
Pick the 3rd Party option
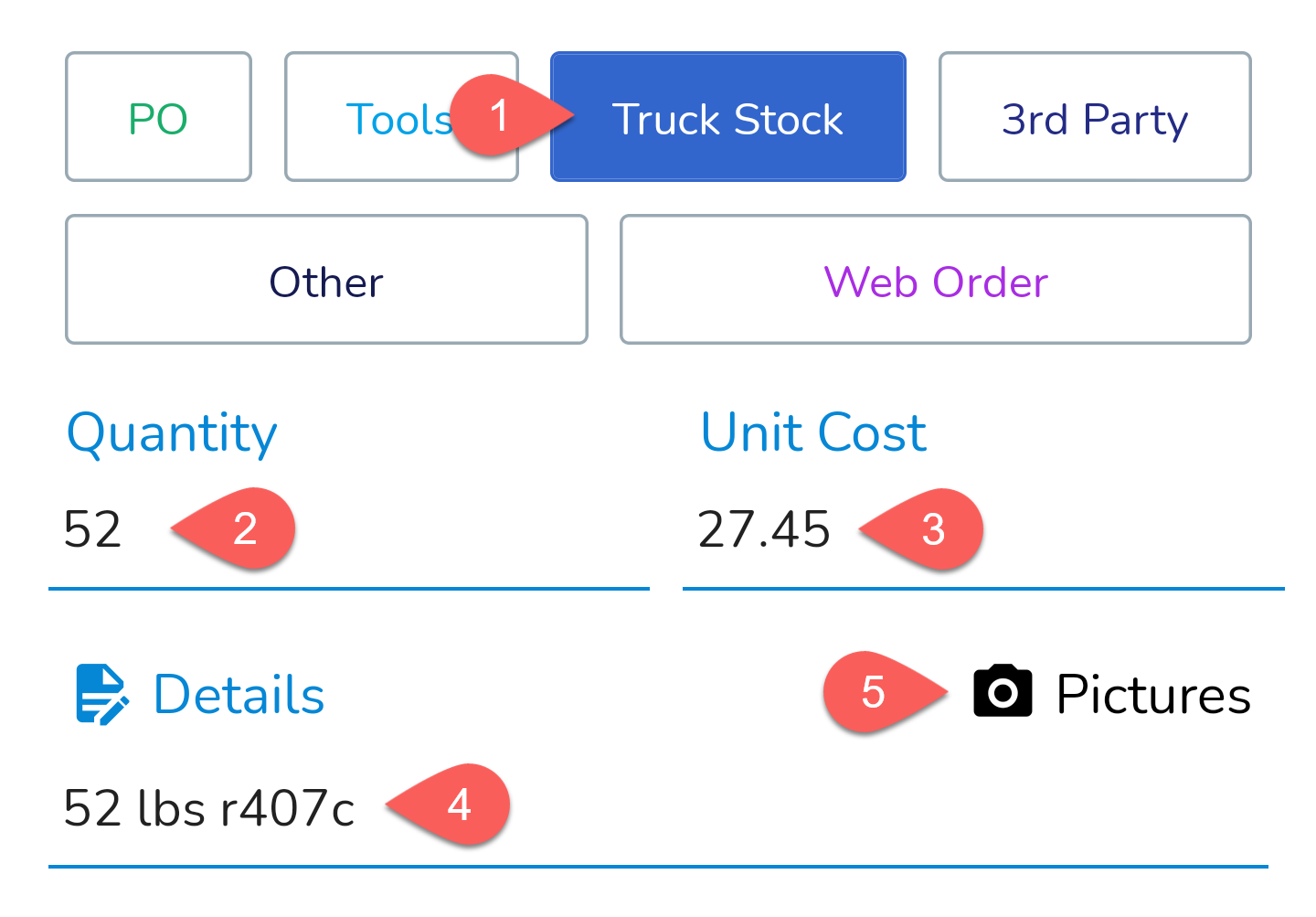(1095, 117)
